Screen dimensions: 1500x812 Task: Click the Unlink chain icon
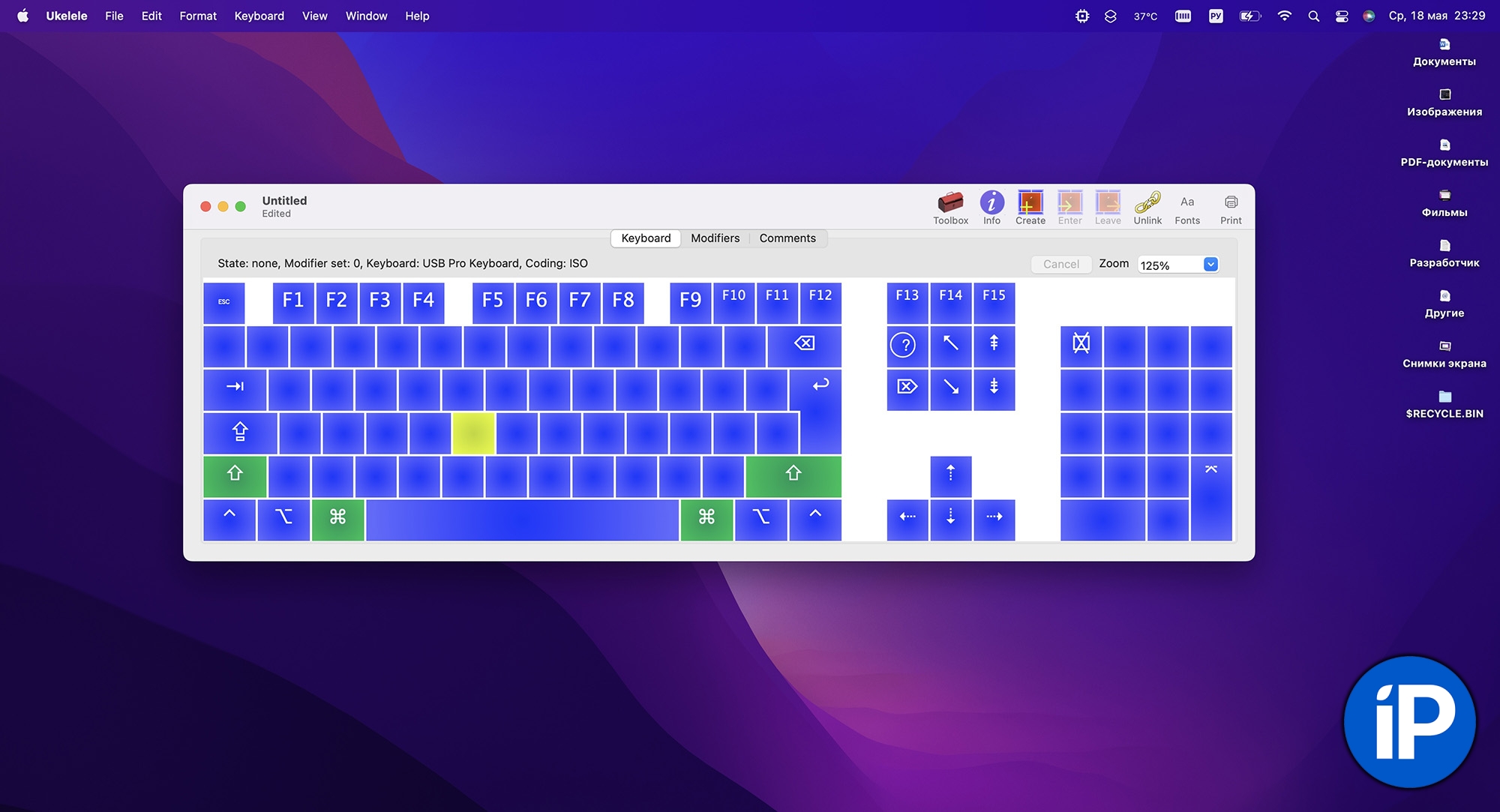1147,207
